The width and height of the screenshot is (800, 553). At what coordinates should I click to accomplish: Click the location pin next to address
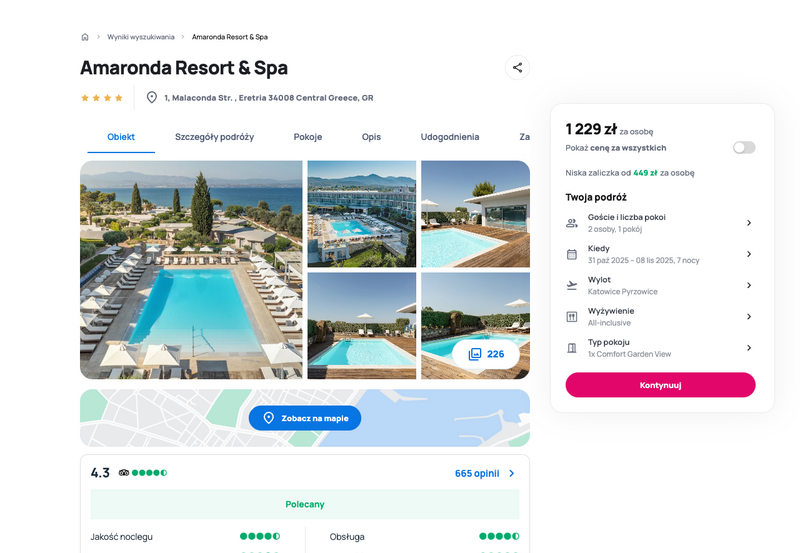point(152,97)
